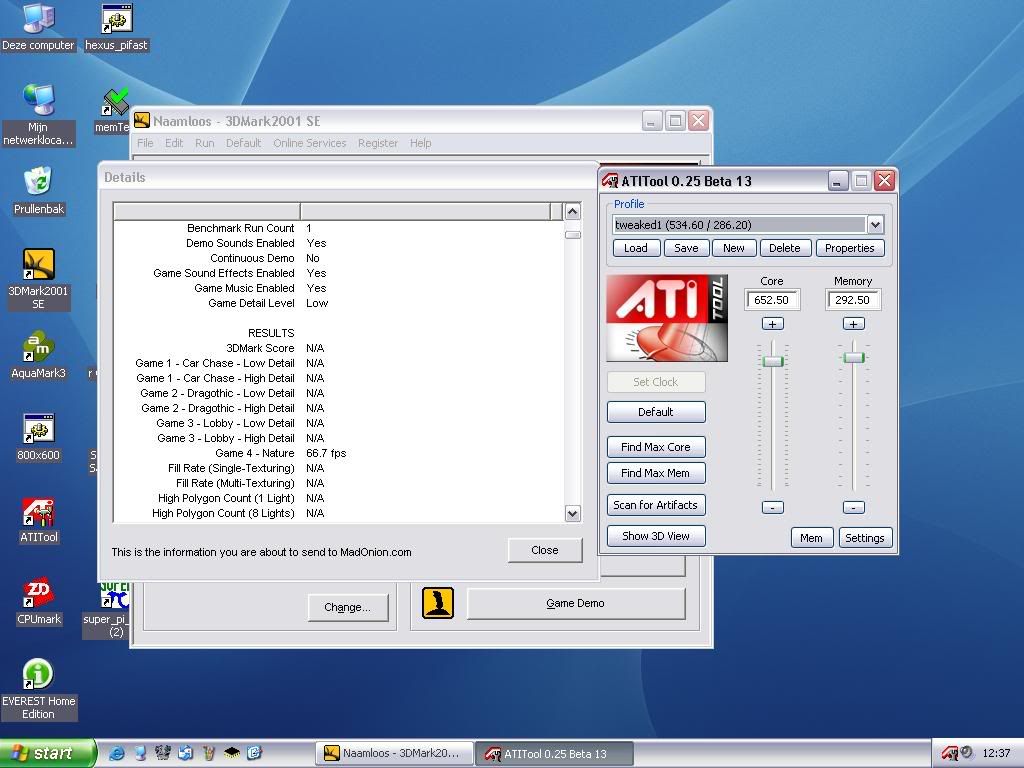Click the ATITool icon in its title bar
The width and height of the screenshot is (1024, 768).
point(610,181)
